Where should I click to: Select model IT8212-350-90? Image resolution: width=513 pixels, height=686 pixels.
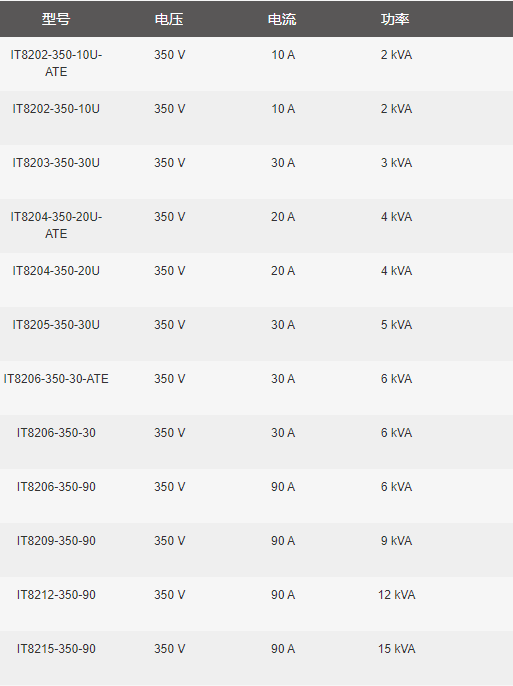(56, 595)
